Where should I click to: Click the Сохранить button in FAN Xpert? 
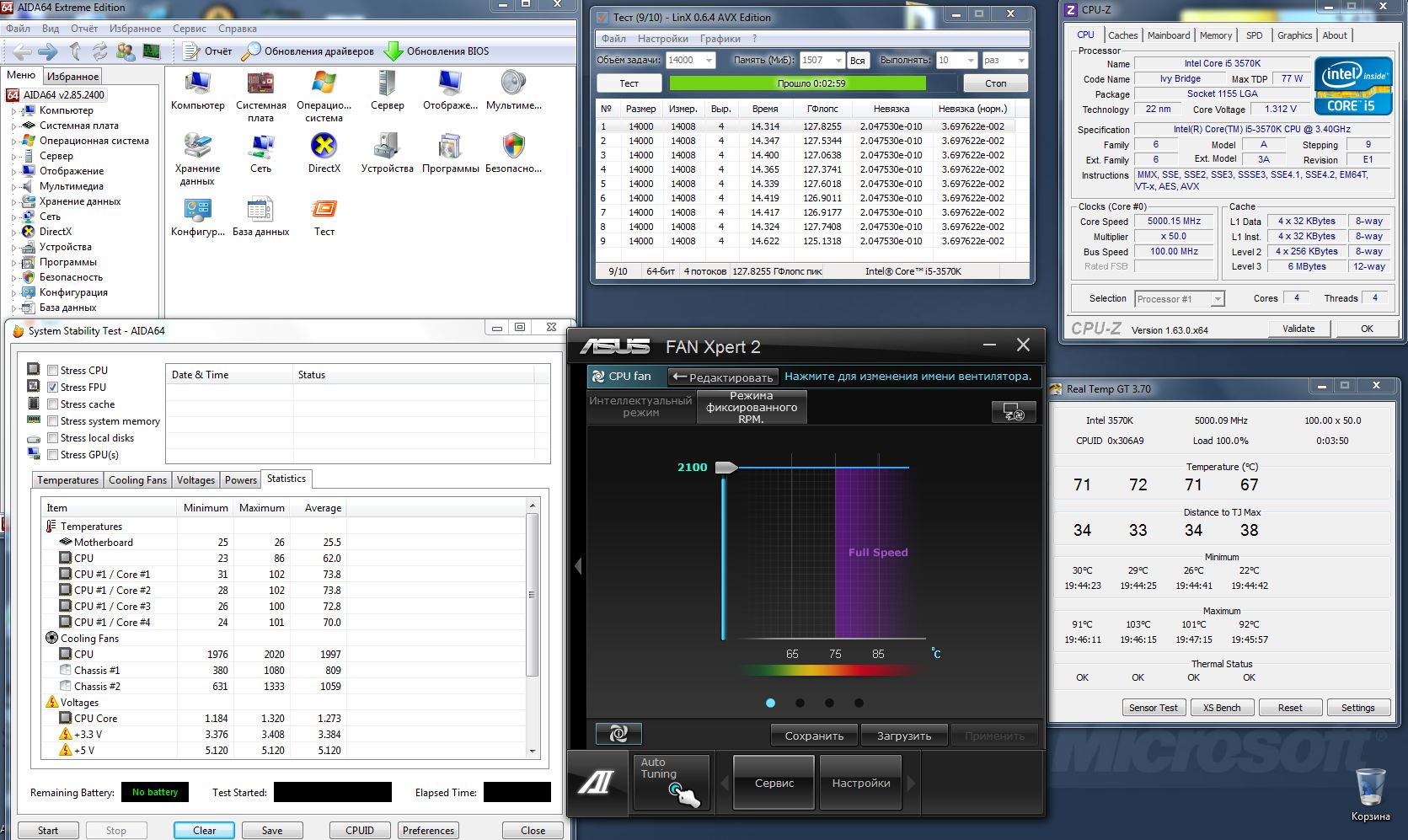(814, 736)
